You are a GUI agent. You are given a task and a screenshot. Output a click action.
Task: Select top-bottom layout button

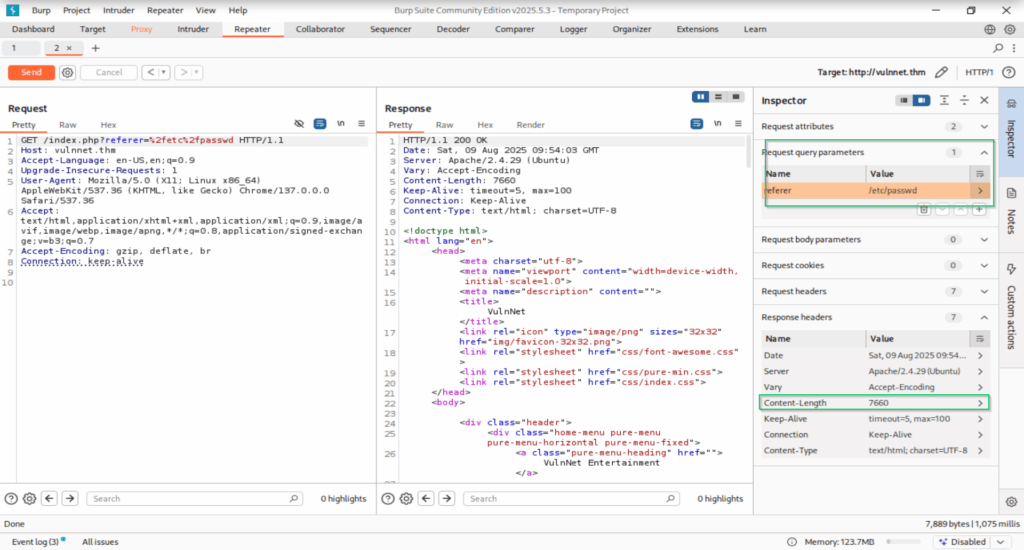[x=718, y=97]
